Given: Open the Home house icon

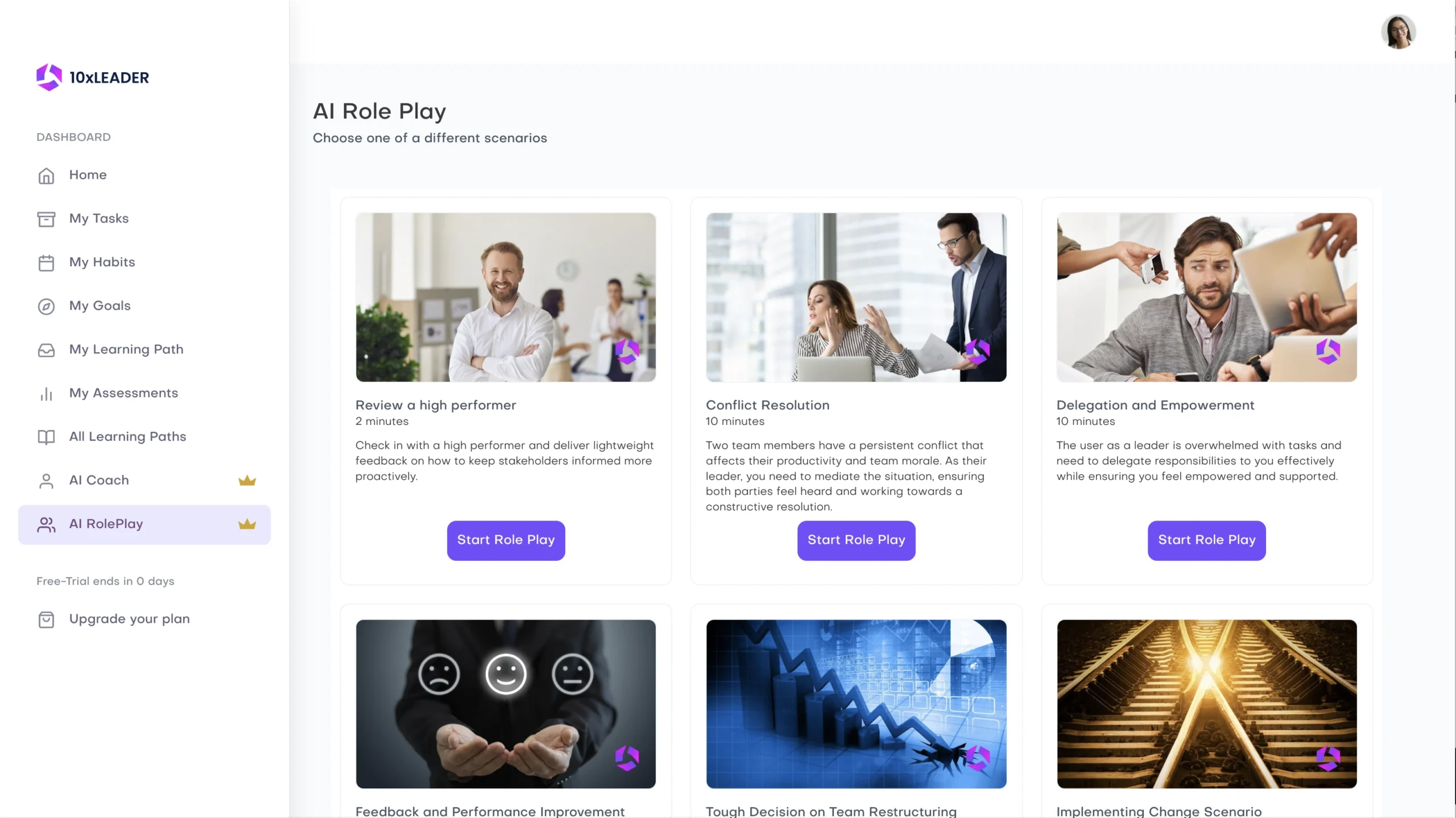Looking at the screenshot, I should (x=46, y=176).
